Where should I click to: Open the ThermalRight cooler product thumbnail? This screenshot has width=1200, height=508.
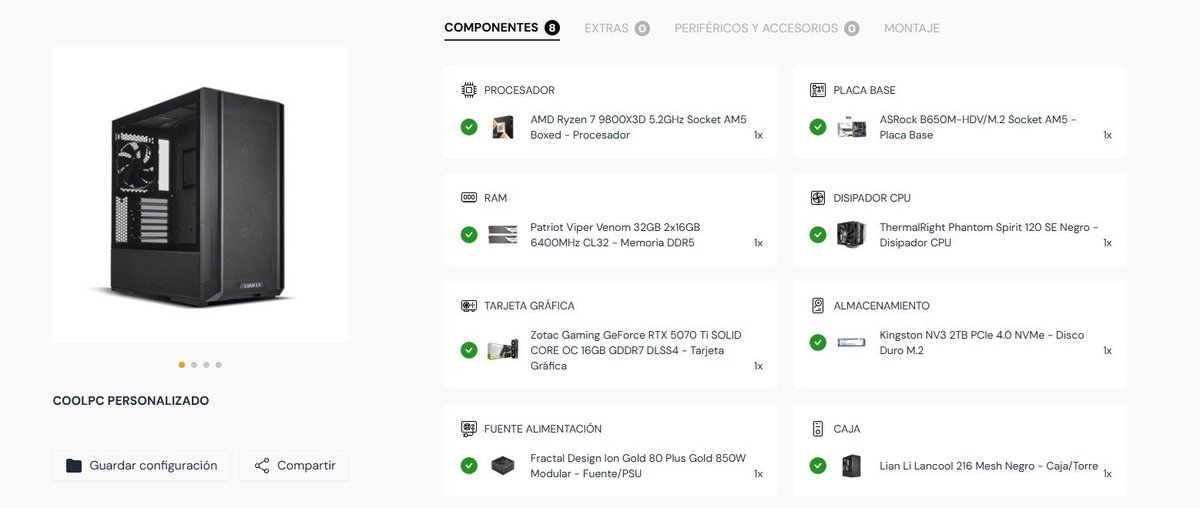coord(851,235)
